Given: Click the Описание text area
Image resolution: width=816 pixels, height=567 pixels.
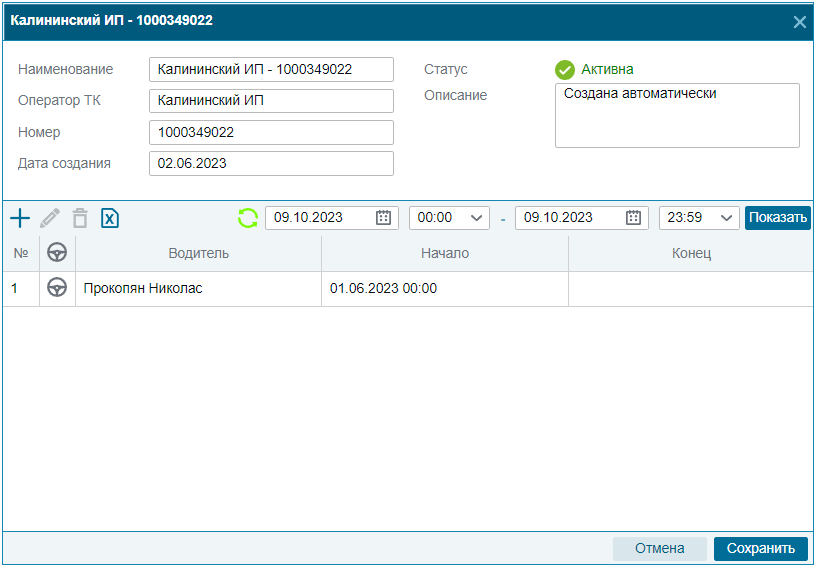Looking at the screenshot, I should pos(677,115).
